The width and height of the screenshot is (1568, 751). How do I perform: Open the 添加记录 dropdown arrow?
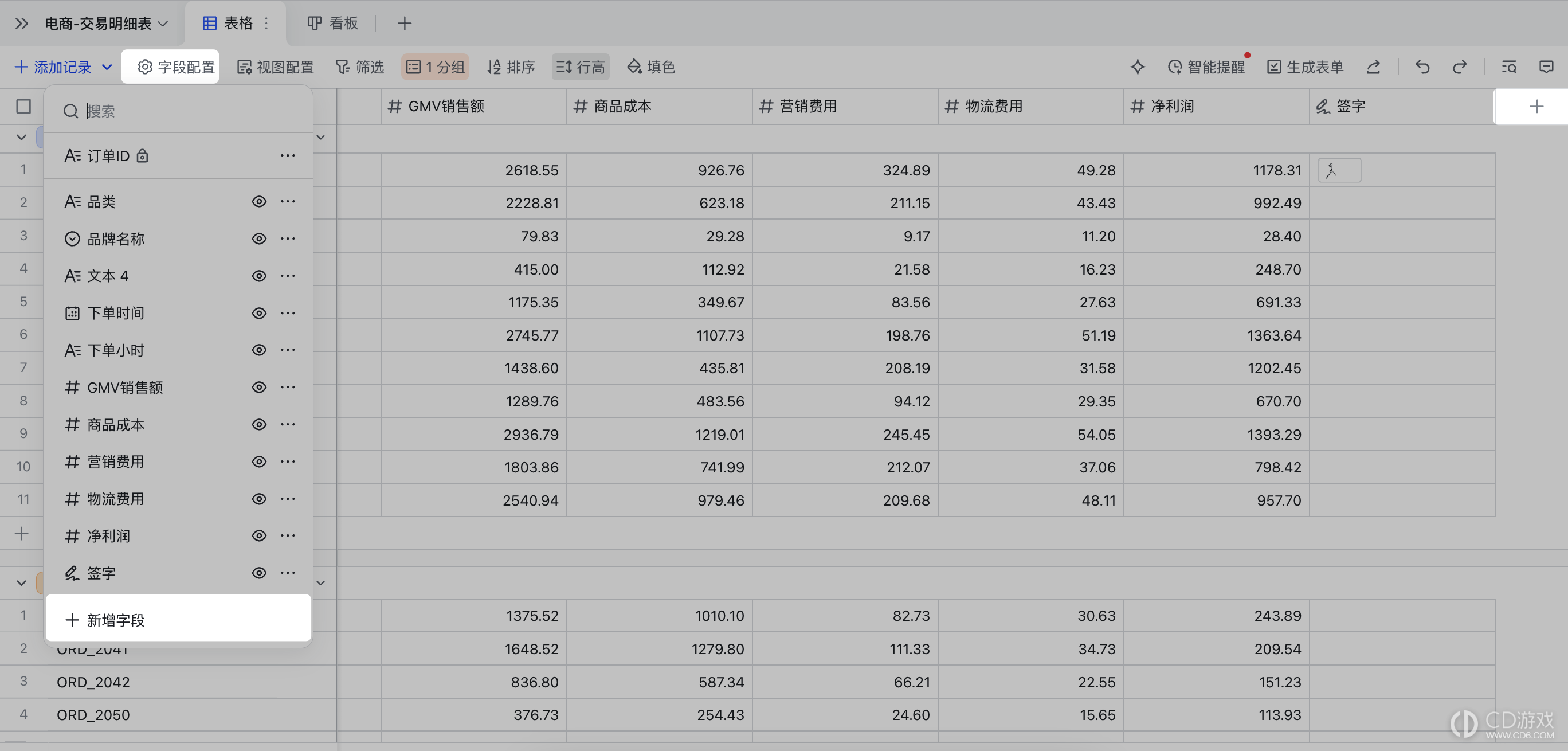(107, 67)
